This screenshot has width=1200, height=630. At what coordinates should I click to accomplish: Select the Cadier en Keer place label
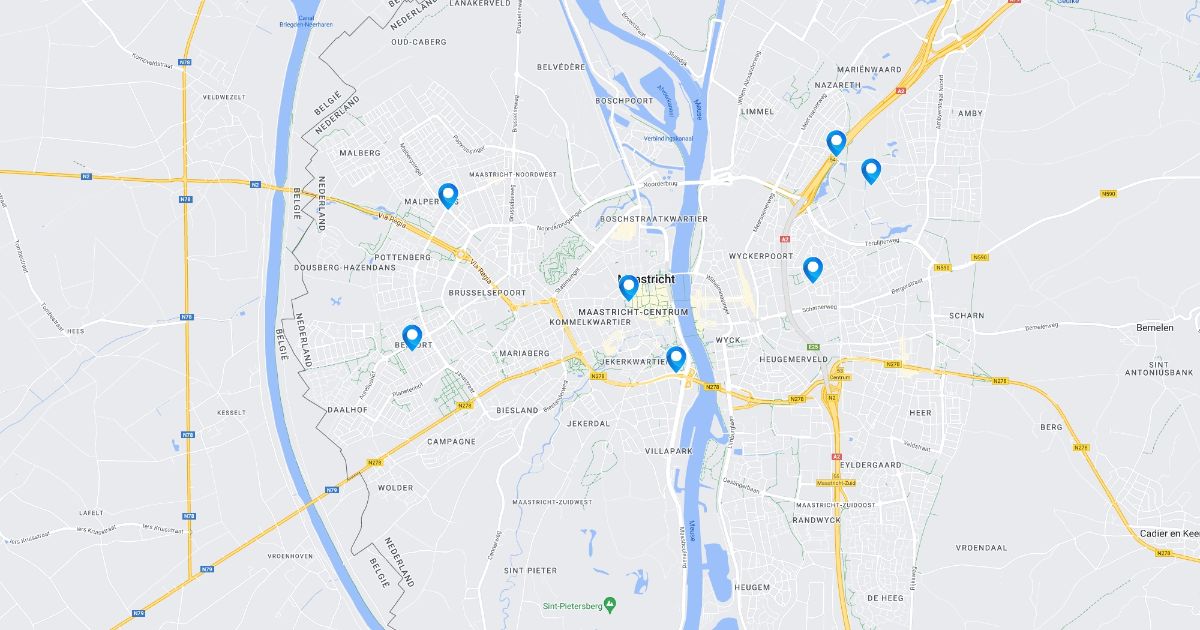coord(1169,533)
